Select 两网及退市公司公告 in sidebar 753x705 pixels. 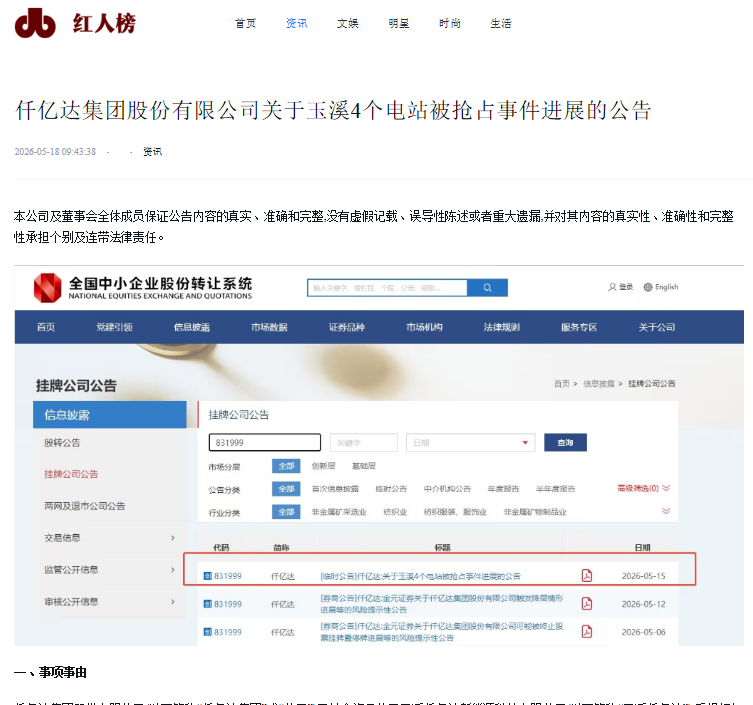tap(85, 506)
